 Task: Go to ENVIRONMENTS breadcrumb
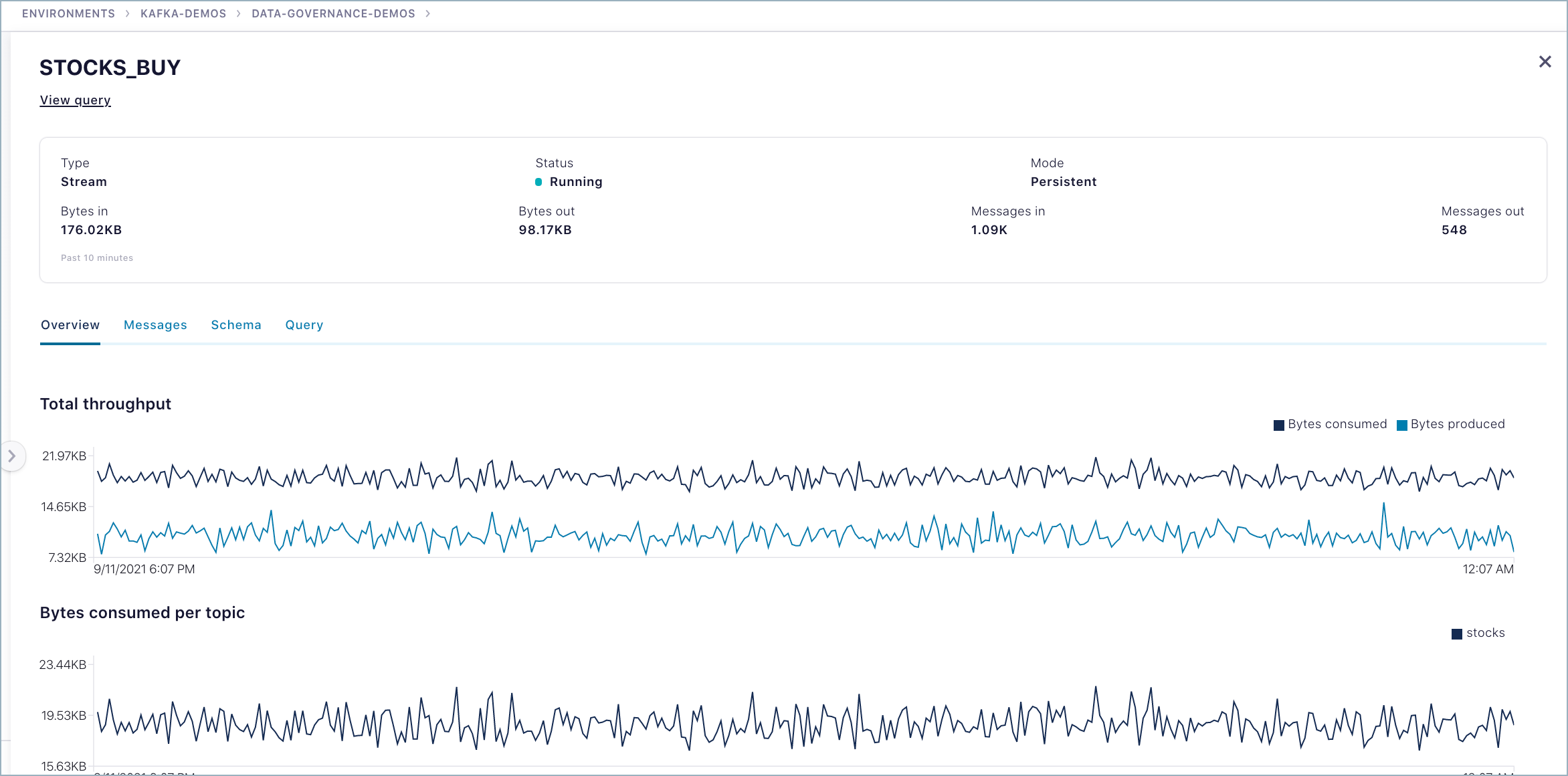pos(68,13)
